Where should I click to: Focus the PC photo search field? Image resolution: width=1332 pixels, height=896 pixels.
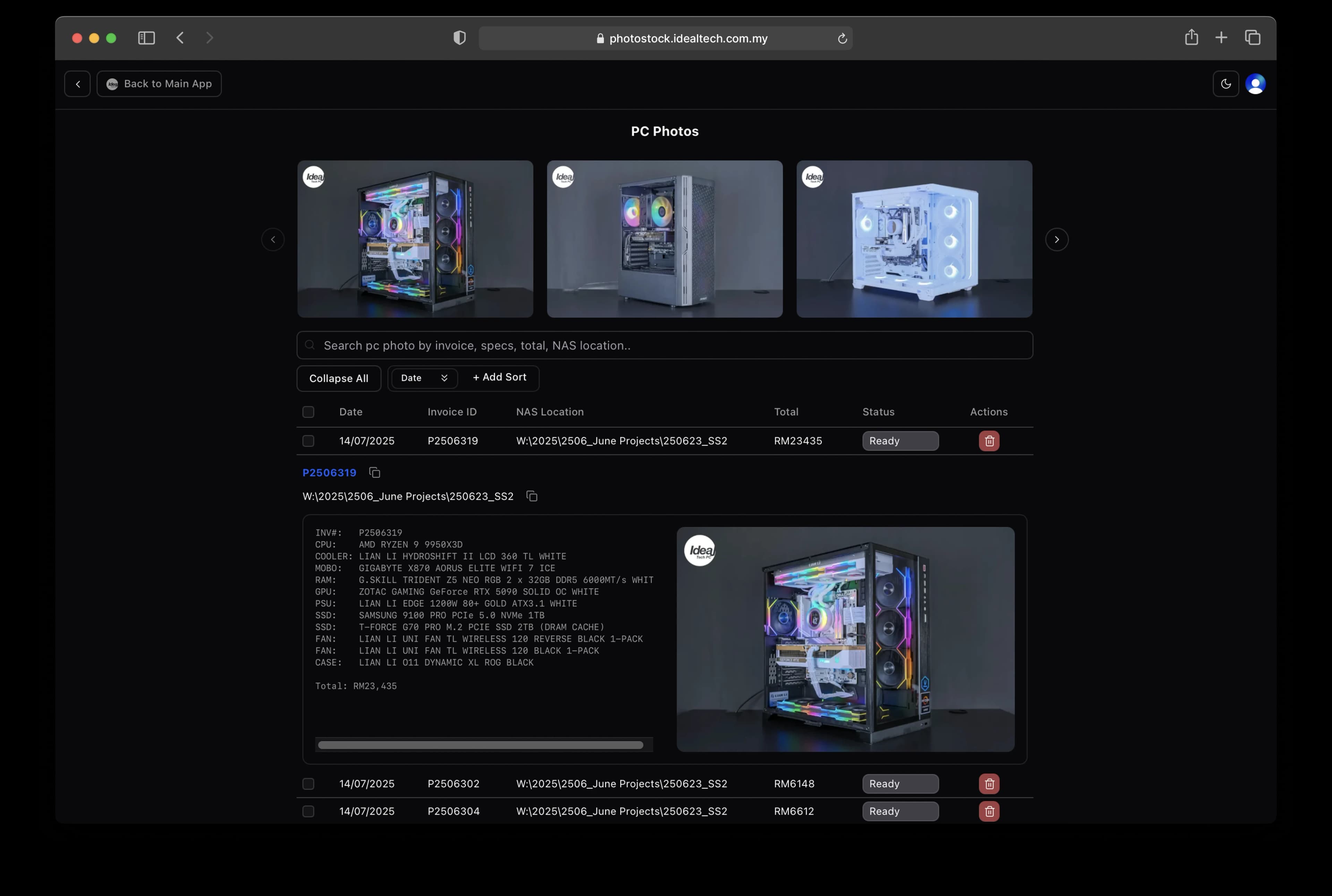point(665,345)
